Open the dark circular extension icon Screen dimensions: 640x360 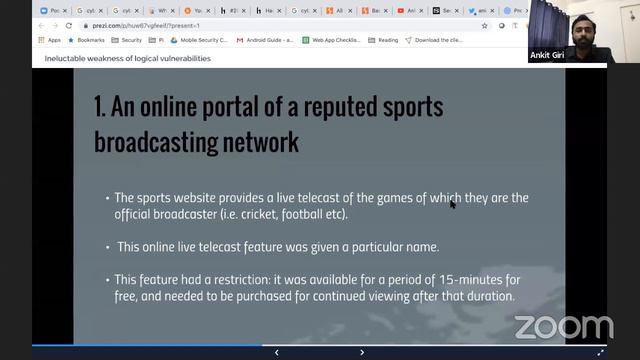pyautogui.click(x=502, y=26)
